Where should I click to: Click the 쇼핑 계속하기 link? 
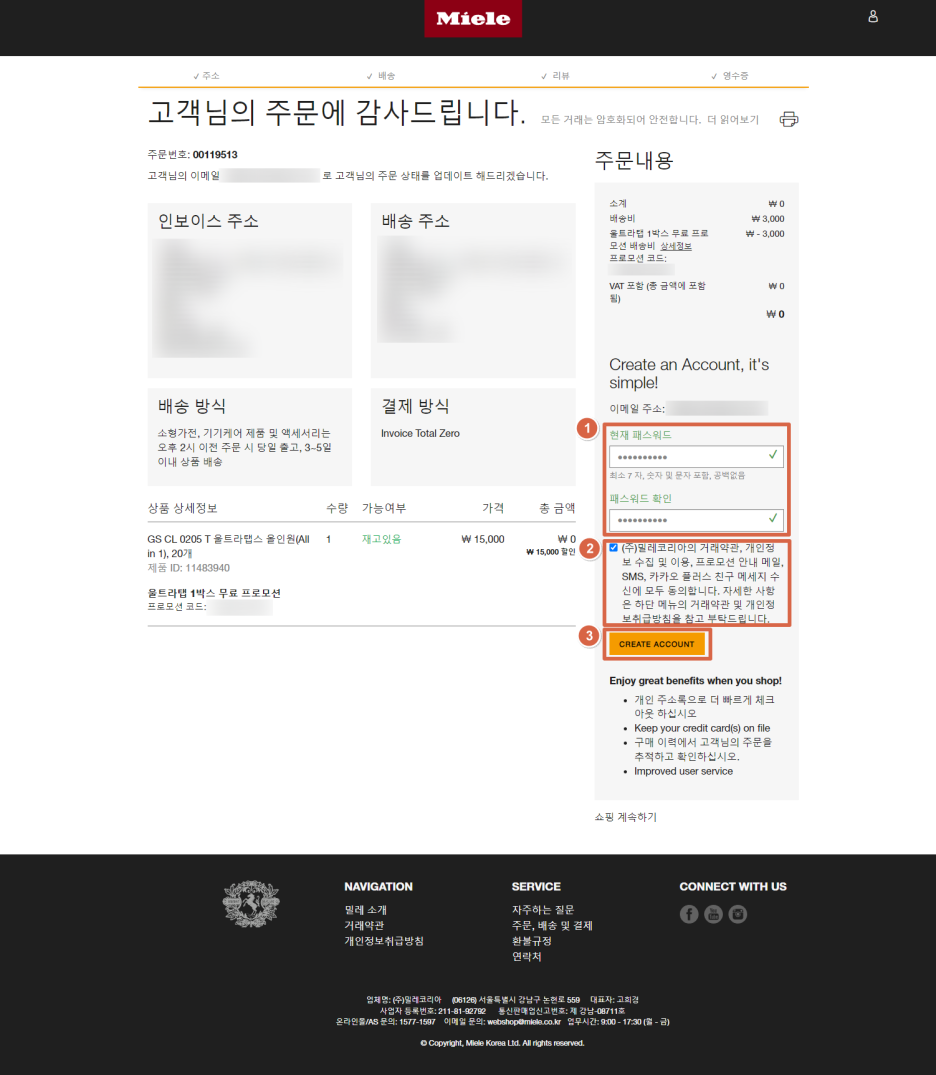point(625,817)
